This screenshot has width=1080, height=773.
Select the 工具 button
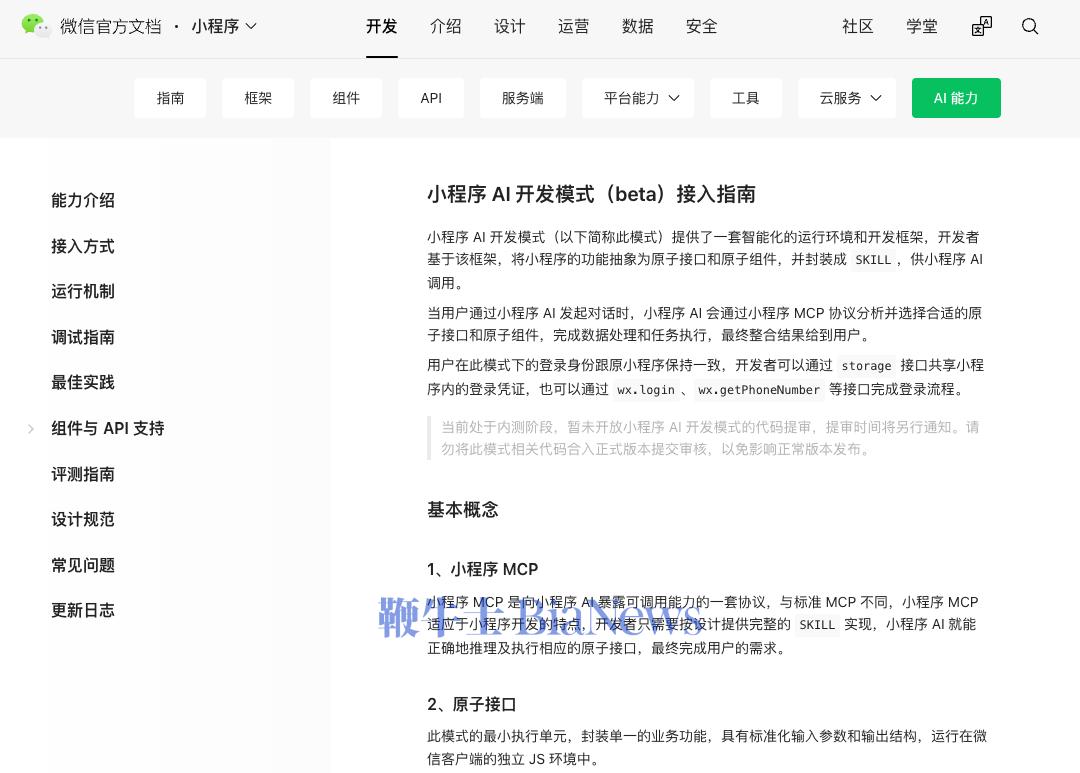pos(746,98)
